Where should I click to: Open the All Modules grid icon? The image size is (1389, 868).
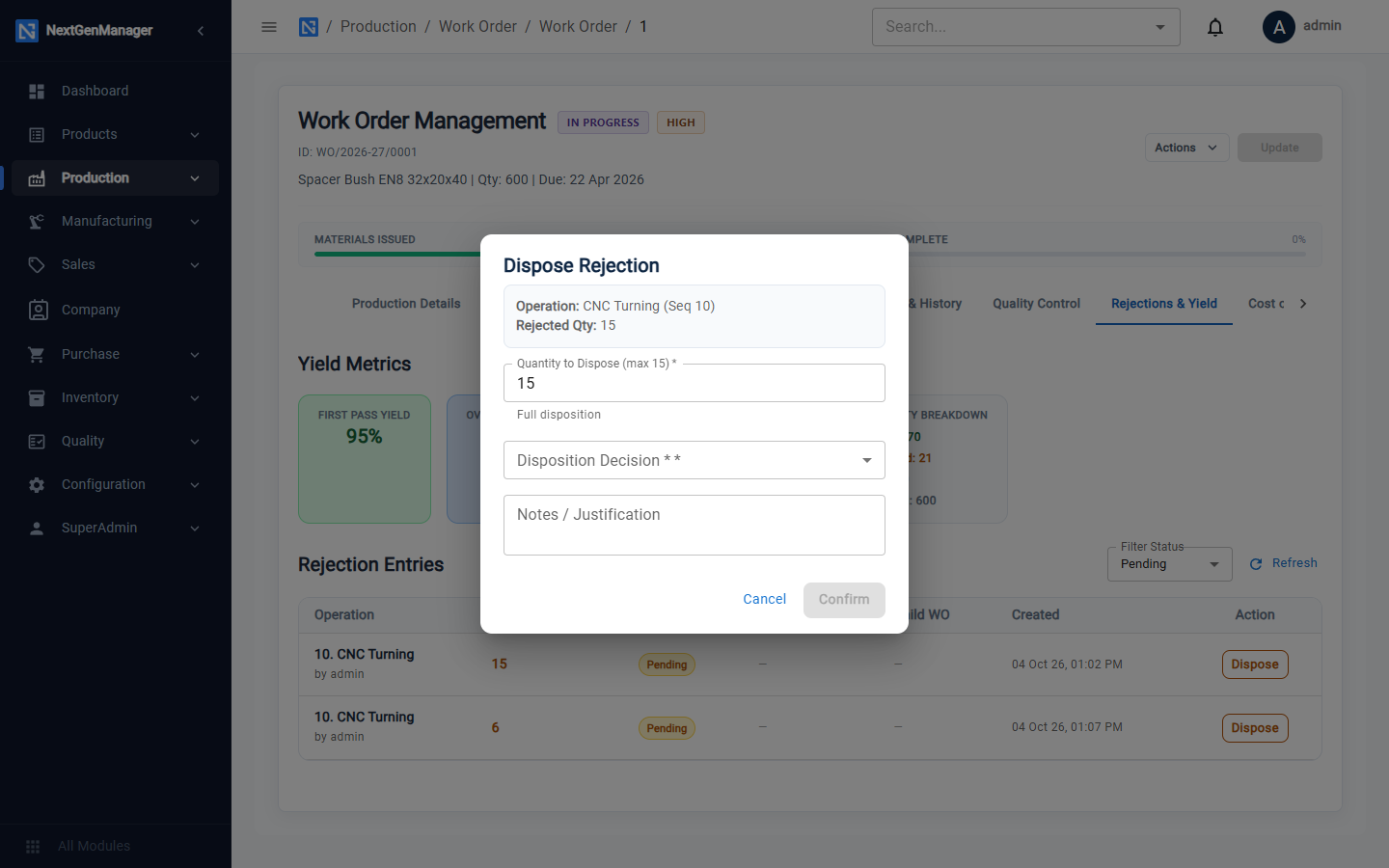[x=33, y=847]
